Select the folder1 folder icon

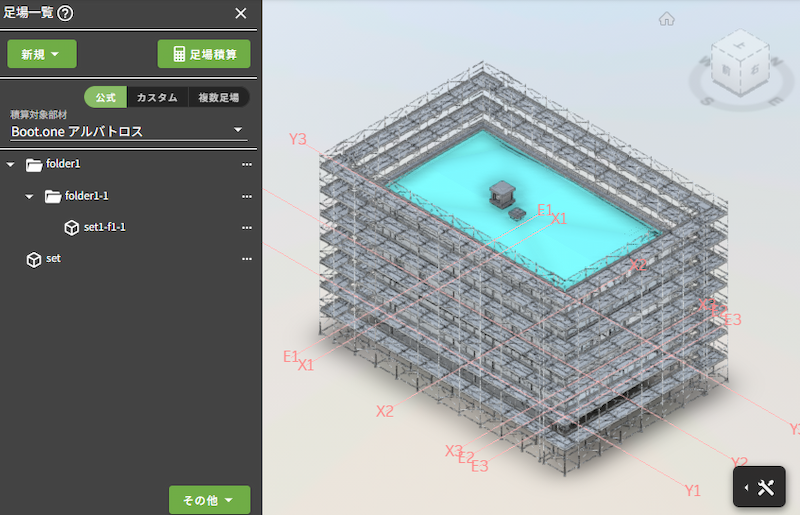point(34,165)
